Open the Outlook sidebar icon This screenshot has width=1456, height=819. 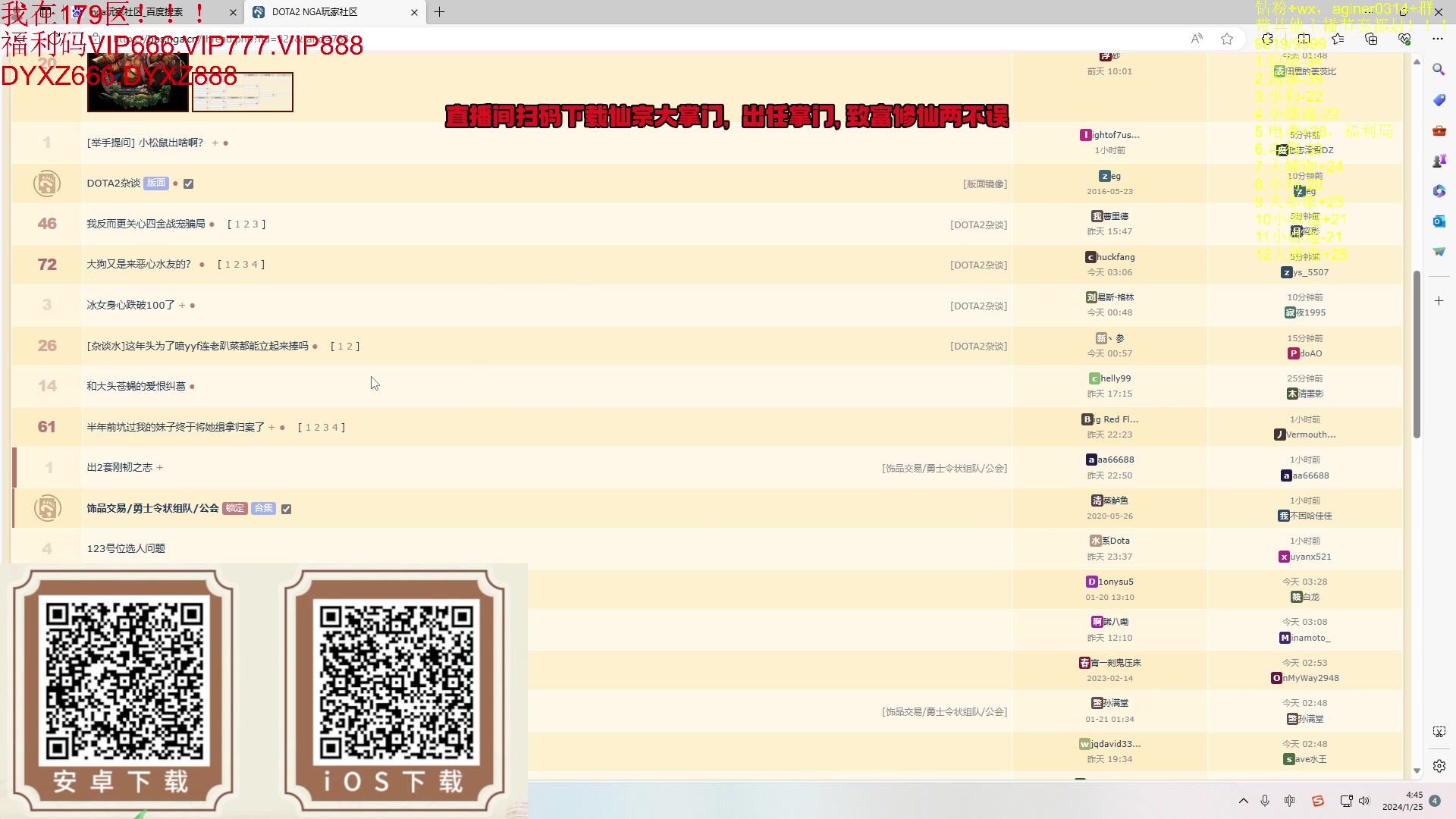point(1439,221)
